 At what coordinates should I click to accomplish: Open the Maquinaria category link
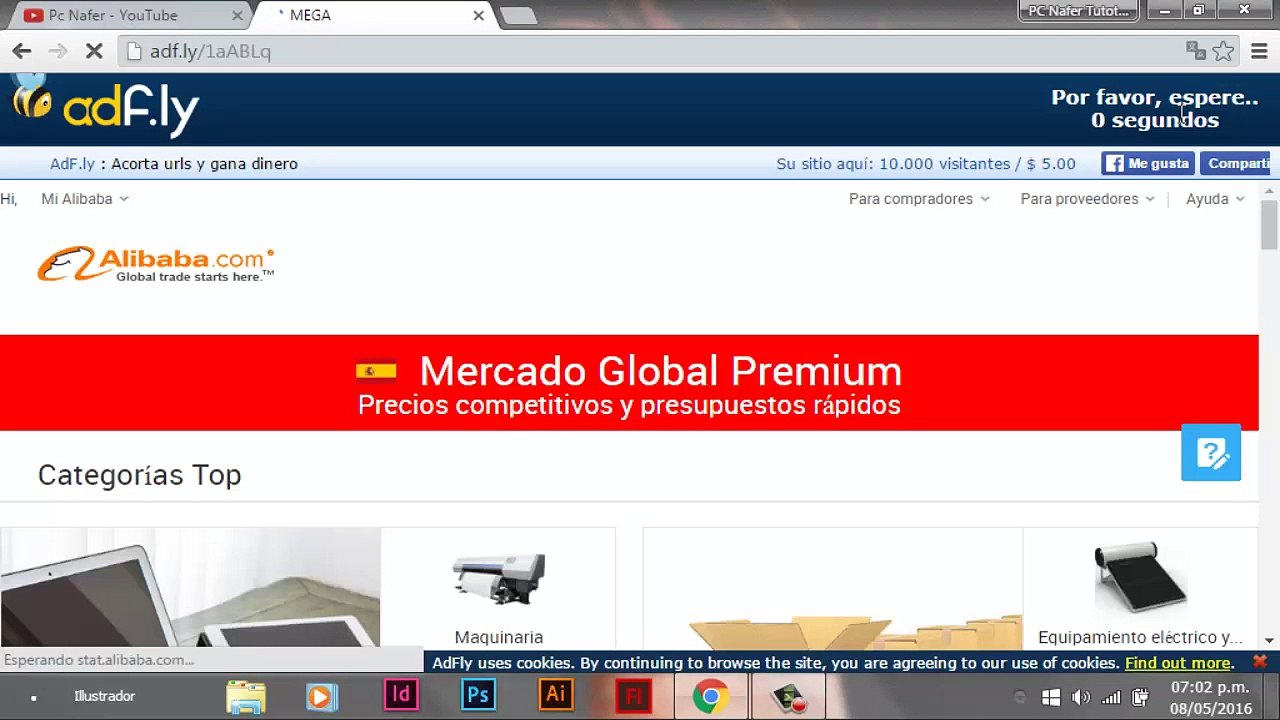tap(499, 638)
